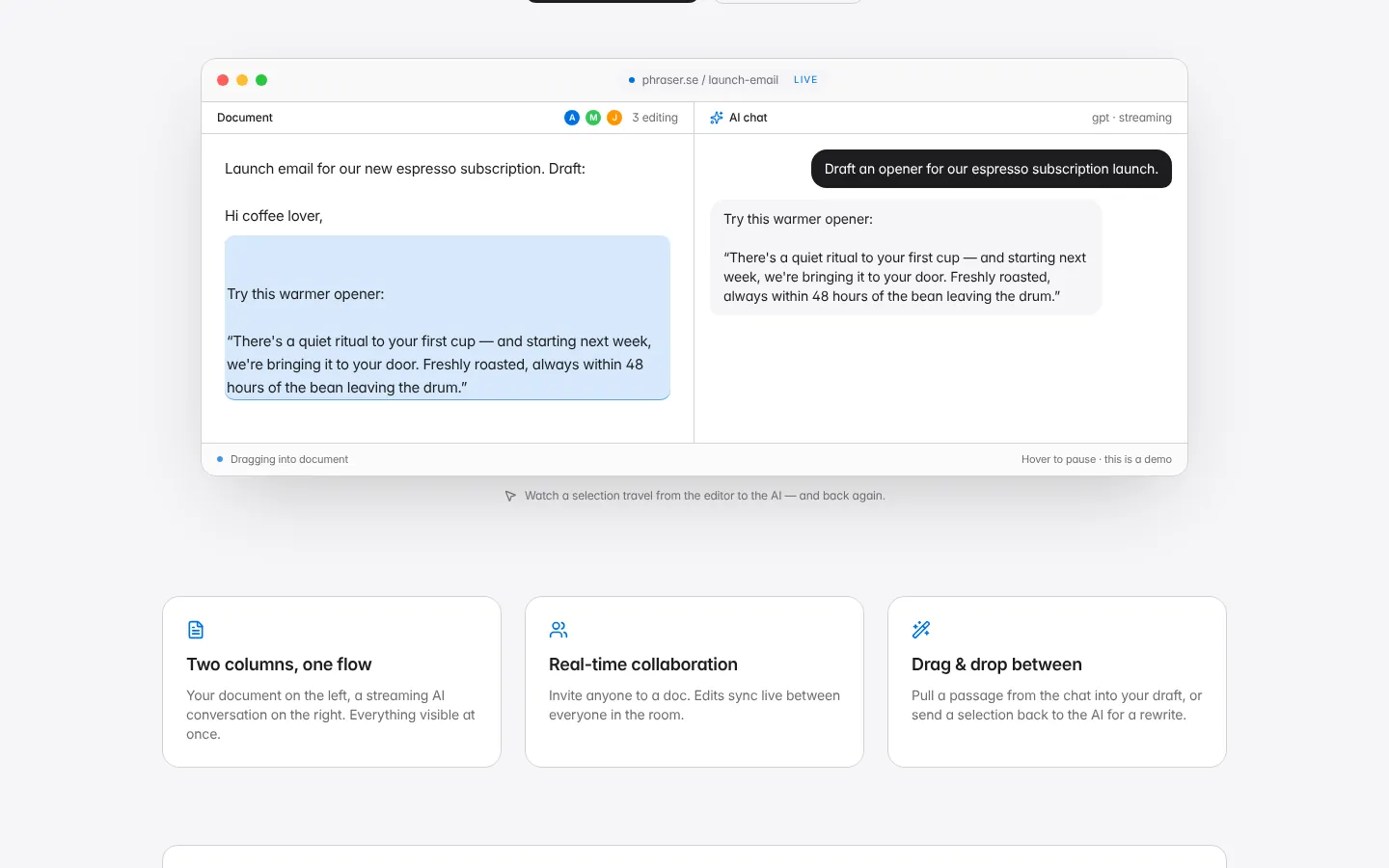Click the Watch a selection travel caption
Viewport: 1389px width, 868px height.
click(x=705, y=496)
